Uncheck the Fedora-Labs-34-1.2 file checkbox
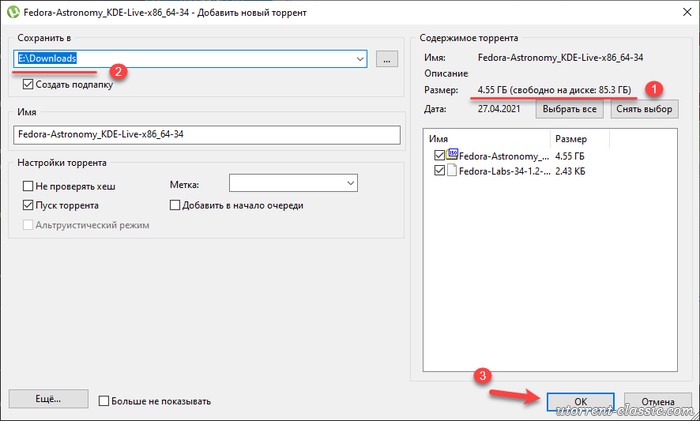The image size is (700, 421). 439,171
